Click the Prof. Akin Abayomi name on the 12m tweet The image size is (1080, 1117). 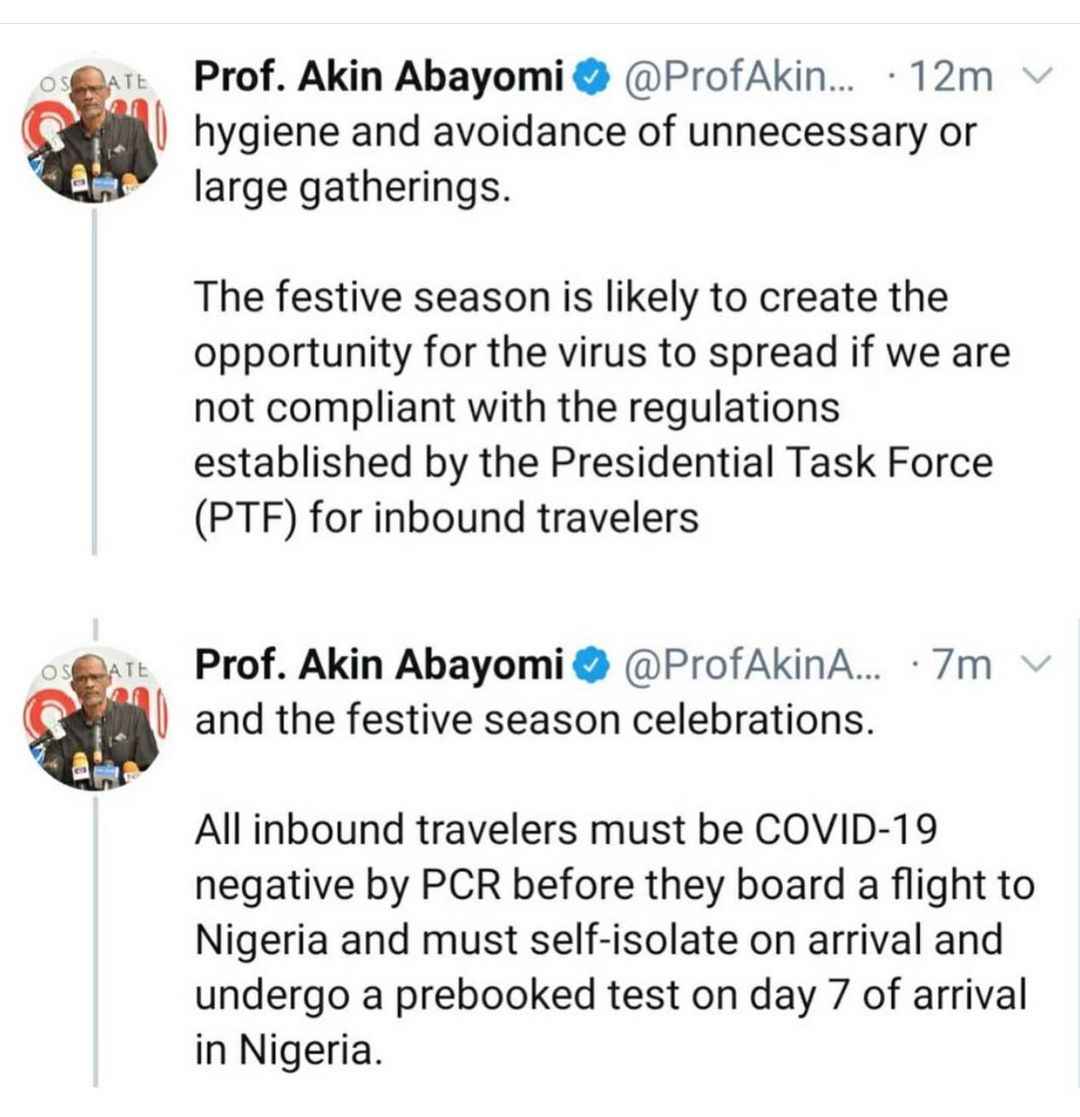(x=380, y=77)
